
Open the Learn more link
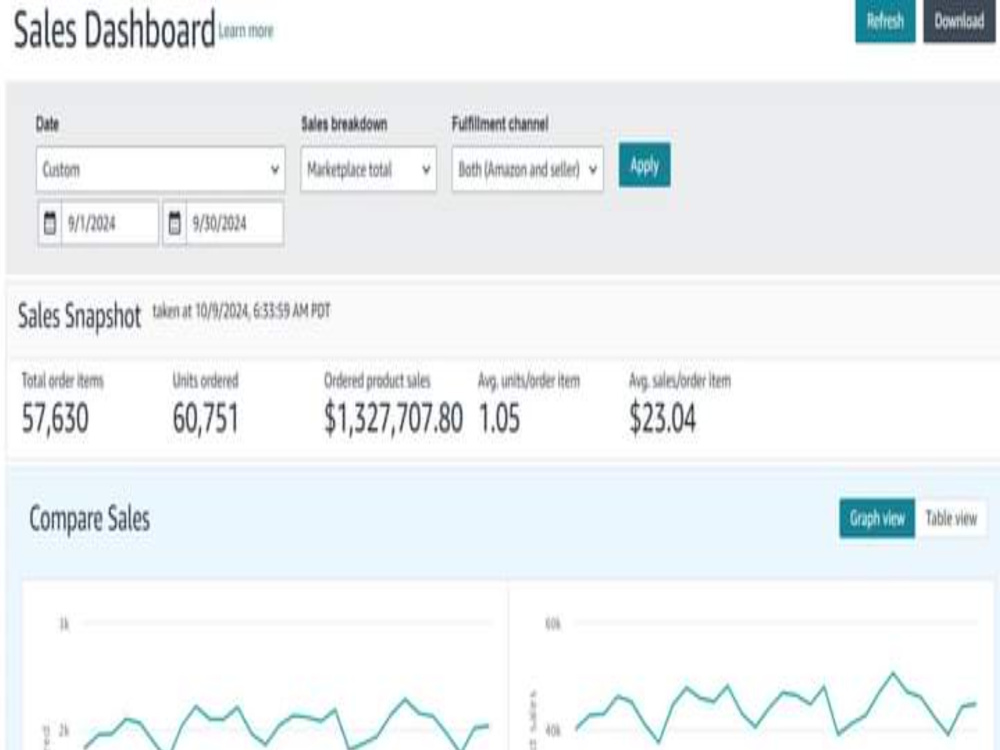click(x=246, y=31)
